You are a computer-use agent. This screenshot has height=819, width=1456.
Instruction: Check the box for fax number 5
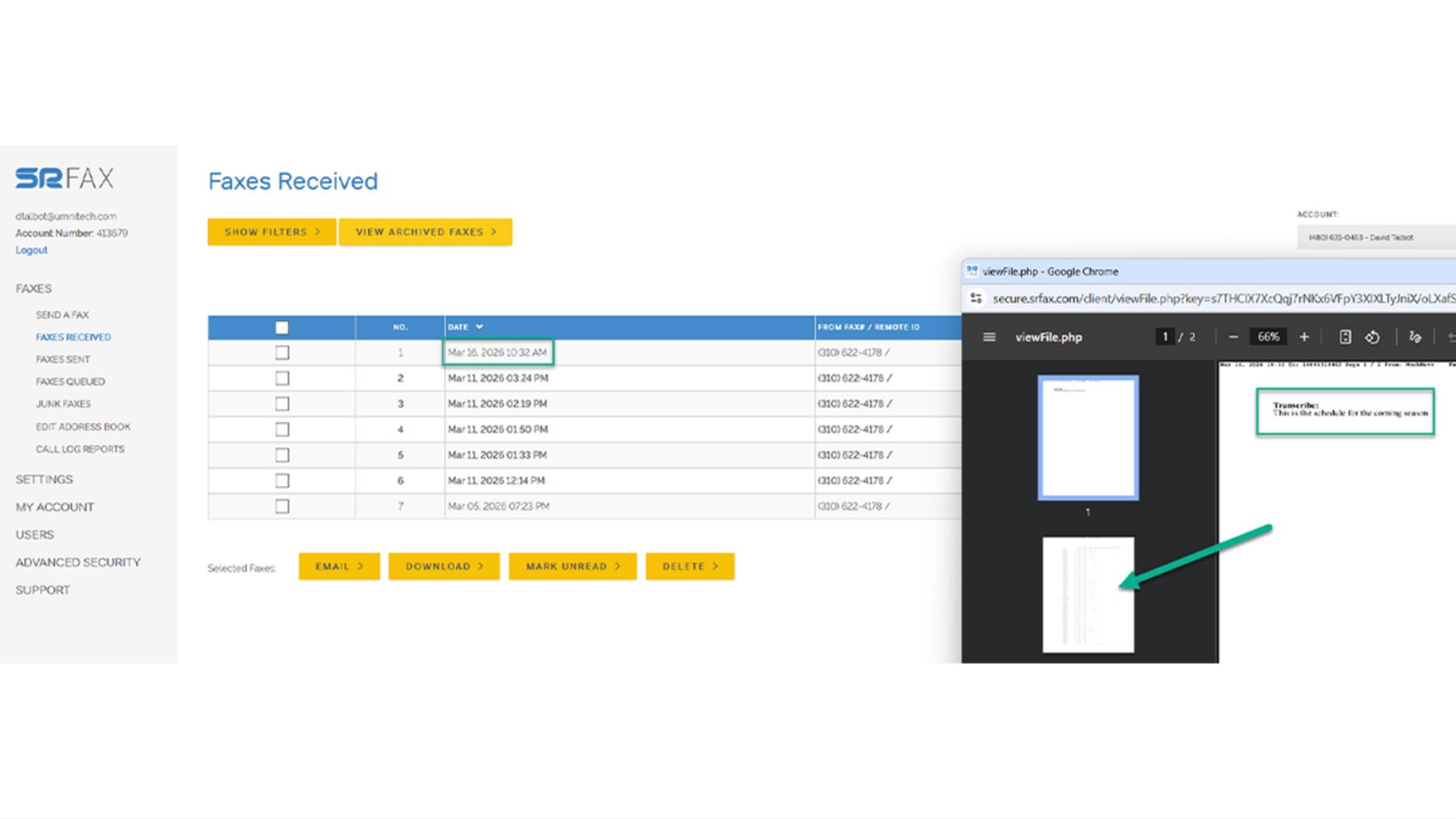tap(281, 455)
